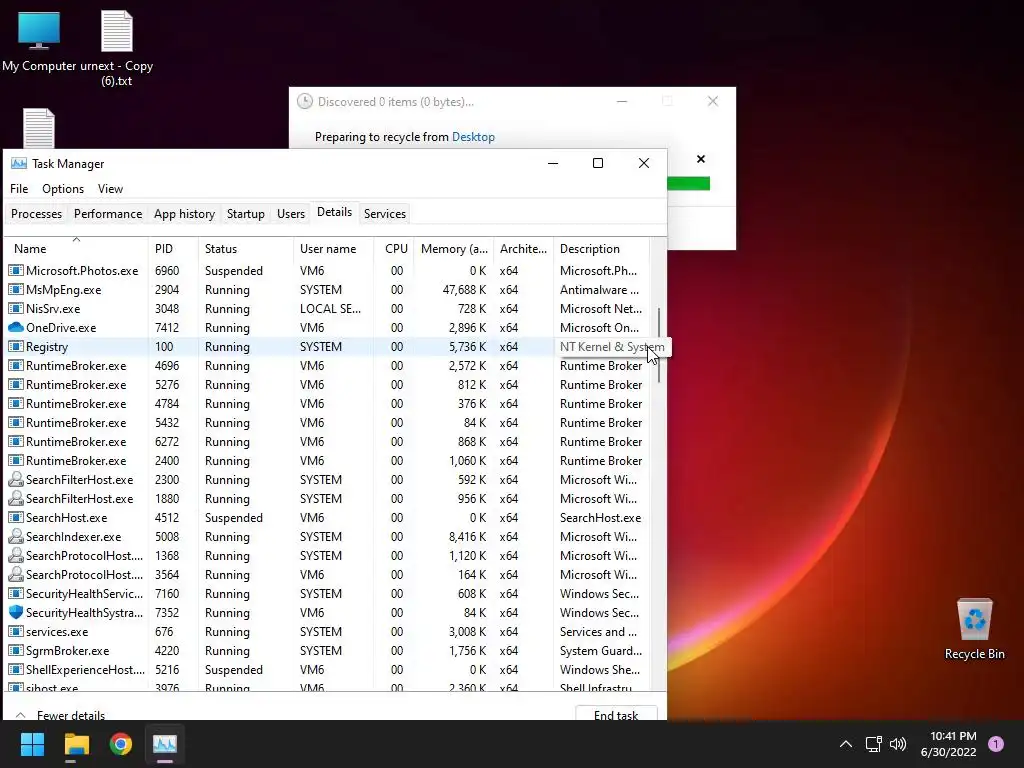This screenshot has width=1024, height=768.
Task: Select the RuntimeBroker.exe row with PID 2400
Action: pyautogui.click(x=328, y=460)
